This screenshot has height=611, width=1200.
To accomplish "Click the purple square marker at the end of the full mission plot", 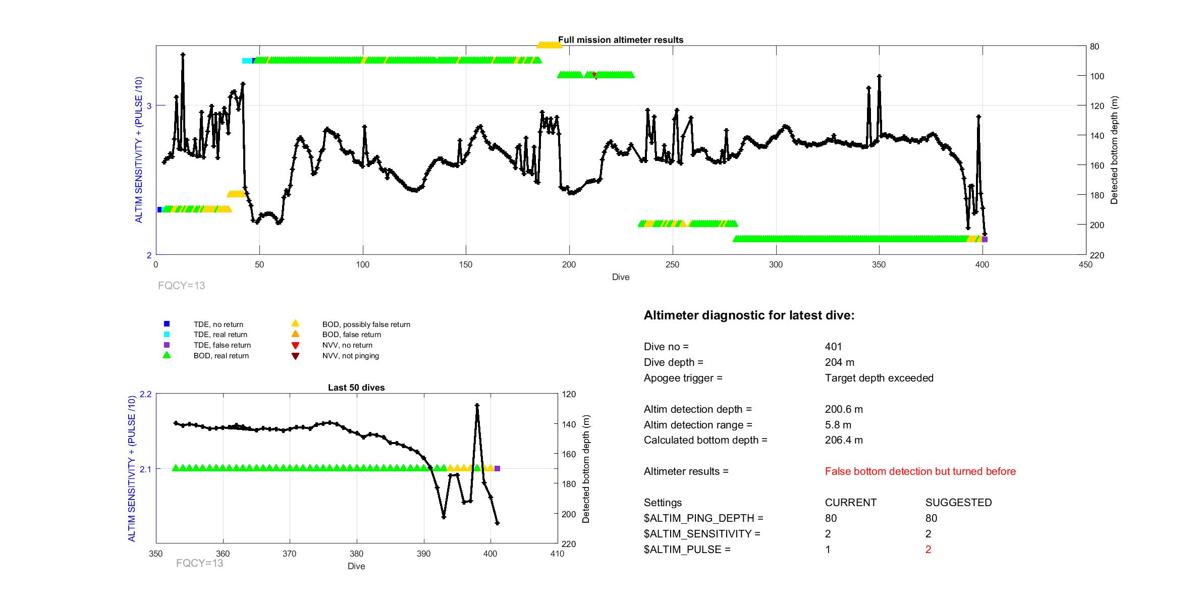I will pos(985,239).
